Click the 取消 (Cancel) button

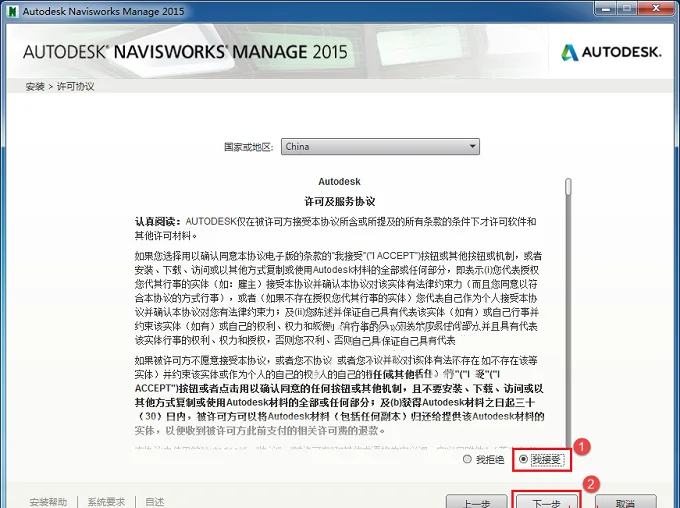[x=625, y=501]
